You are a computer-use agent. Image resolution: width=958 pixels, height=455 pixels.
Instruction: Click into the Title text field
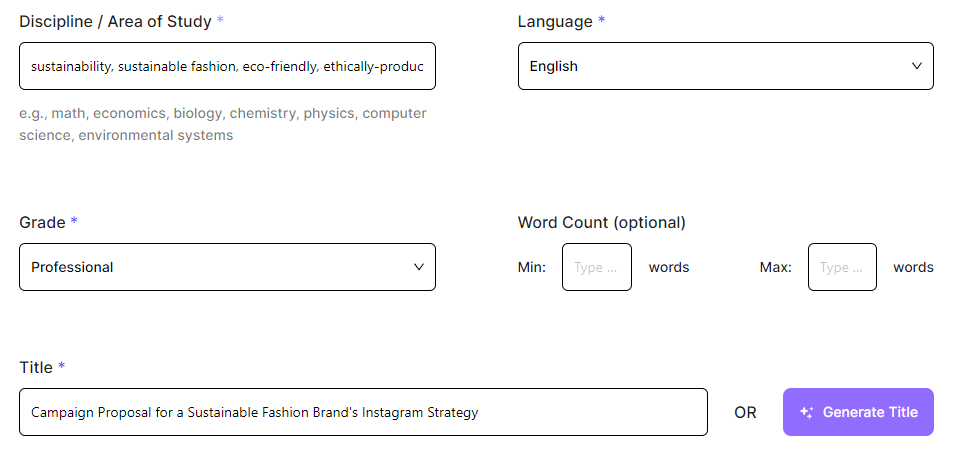coord(363,412)
